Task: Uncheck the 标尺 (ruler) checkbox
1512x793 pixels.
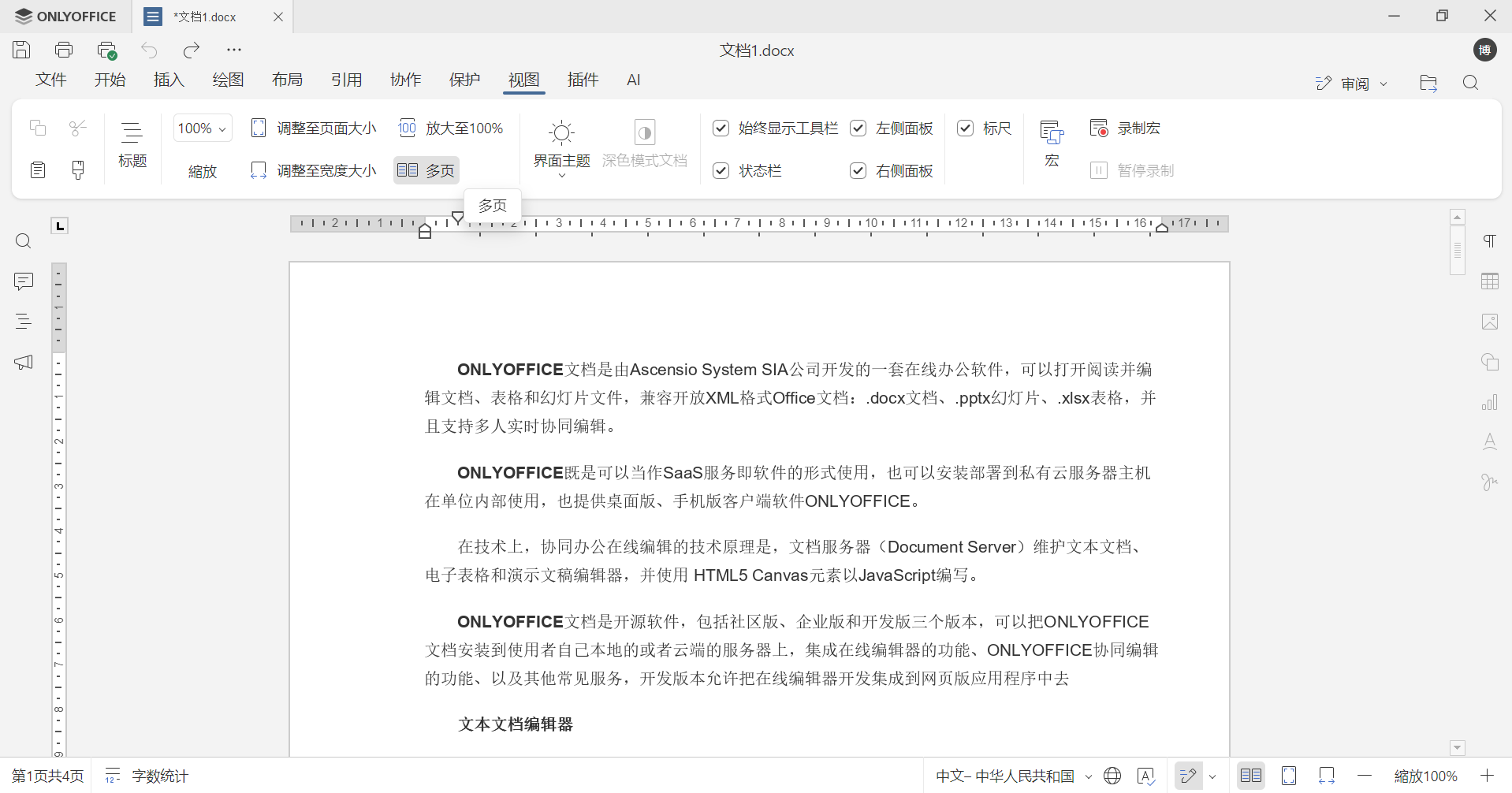Action: click(x=966, y=128)
